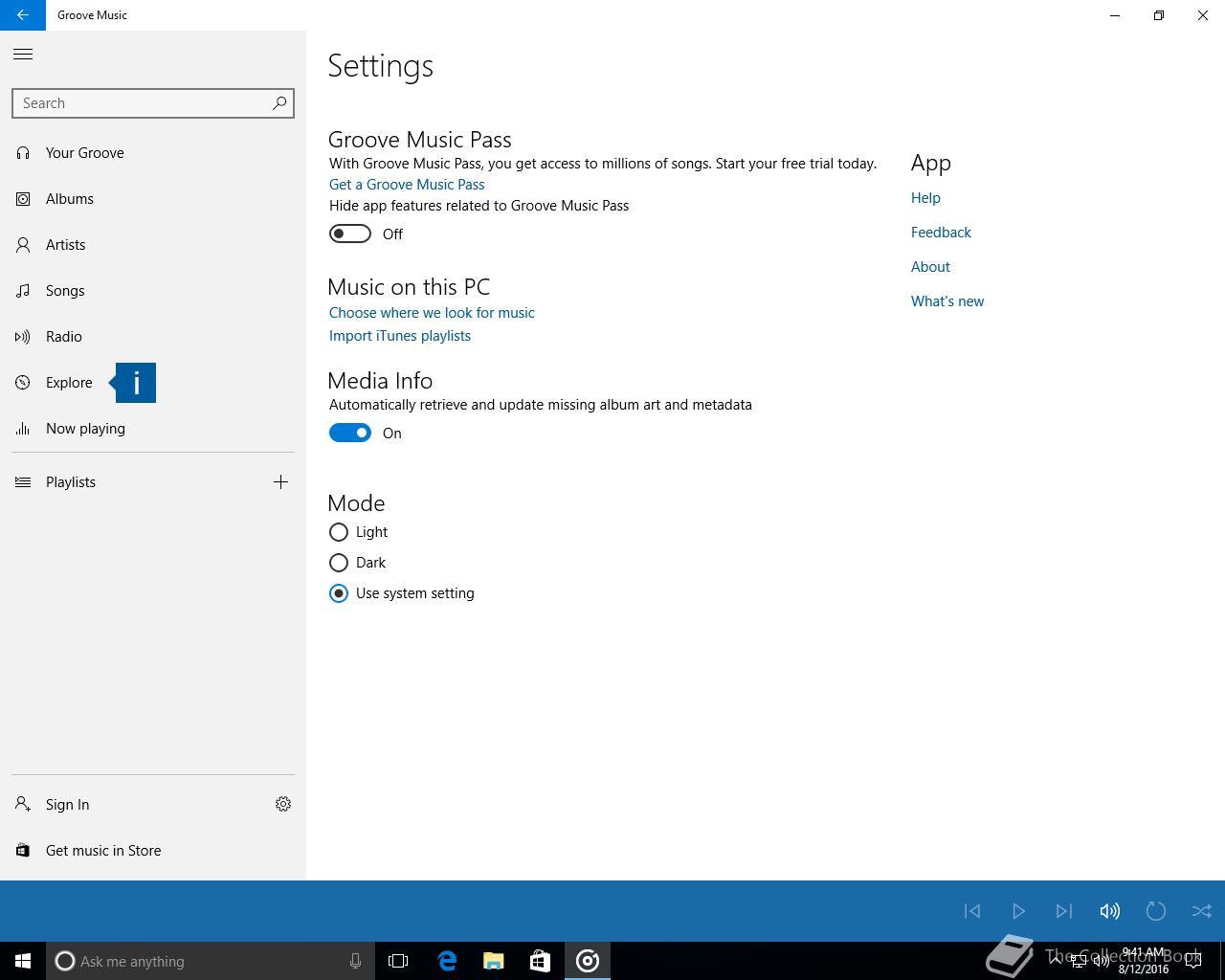Click the search magnifier icon

pyautogui.click(x=279, y=103)
